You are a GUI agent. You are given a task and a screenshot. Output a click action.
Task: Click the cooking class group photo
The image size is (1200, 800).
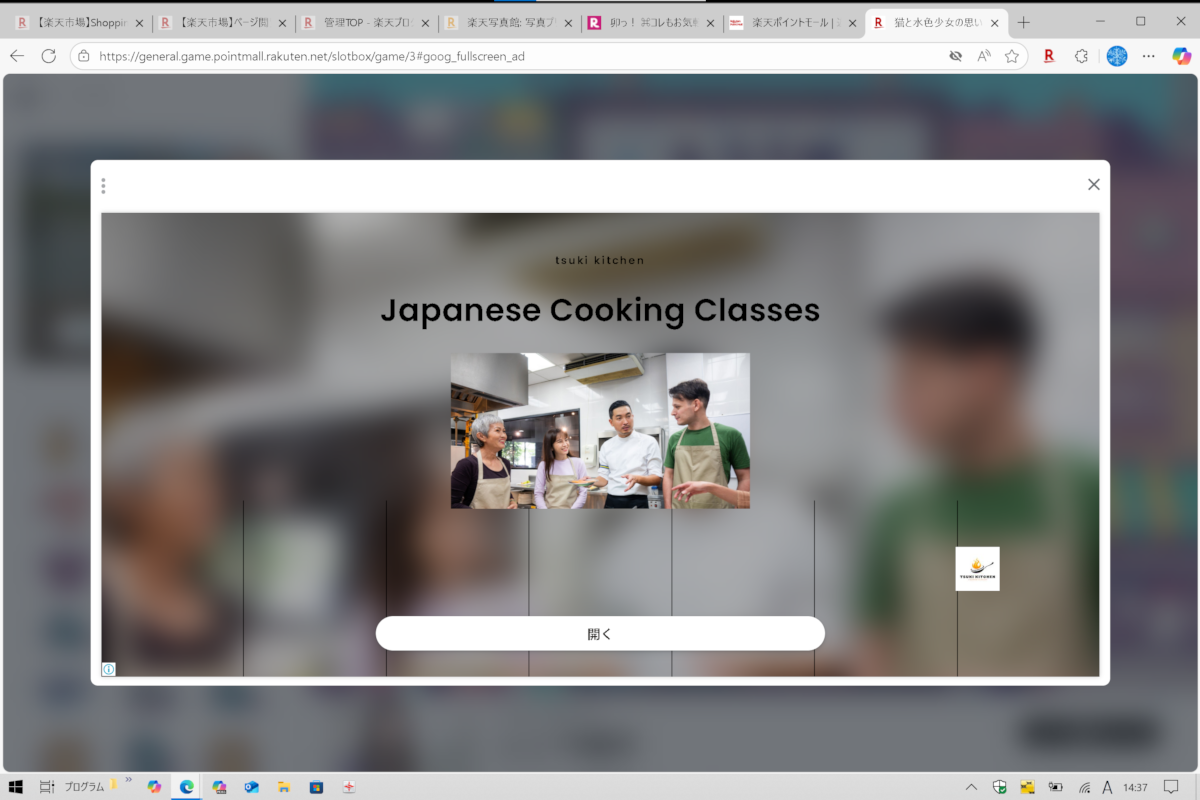[x=600, y=431]
